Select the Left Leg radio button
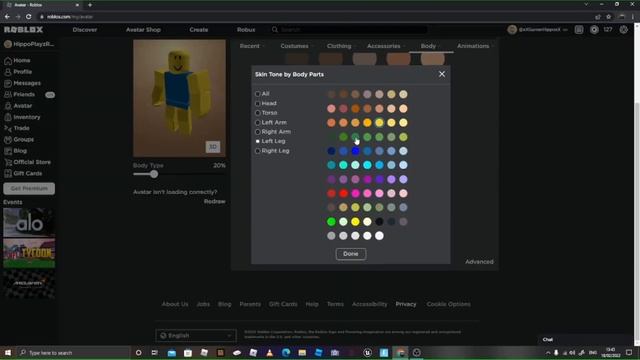The image size is (640, 360). point(258,141)
